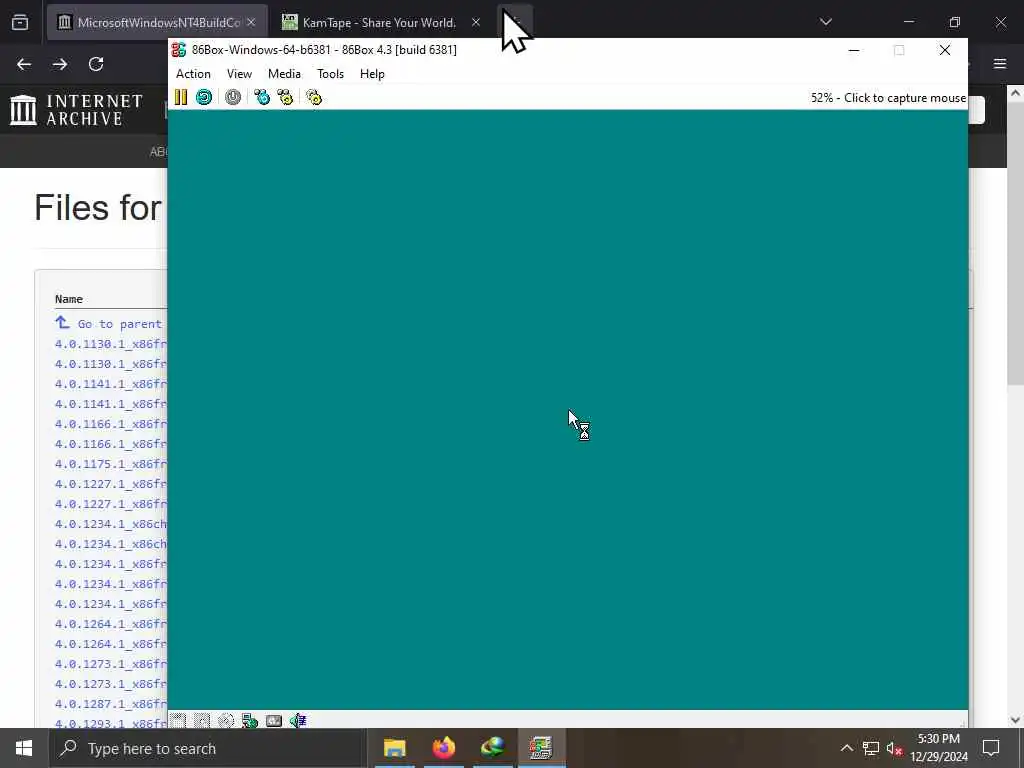Open the Media menu in 86Box
The height and width of the screenshot is (768, 1024).
284,74
